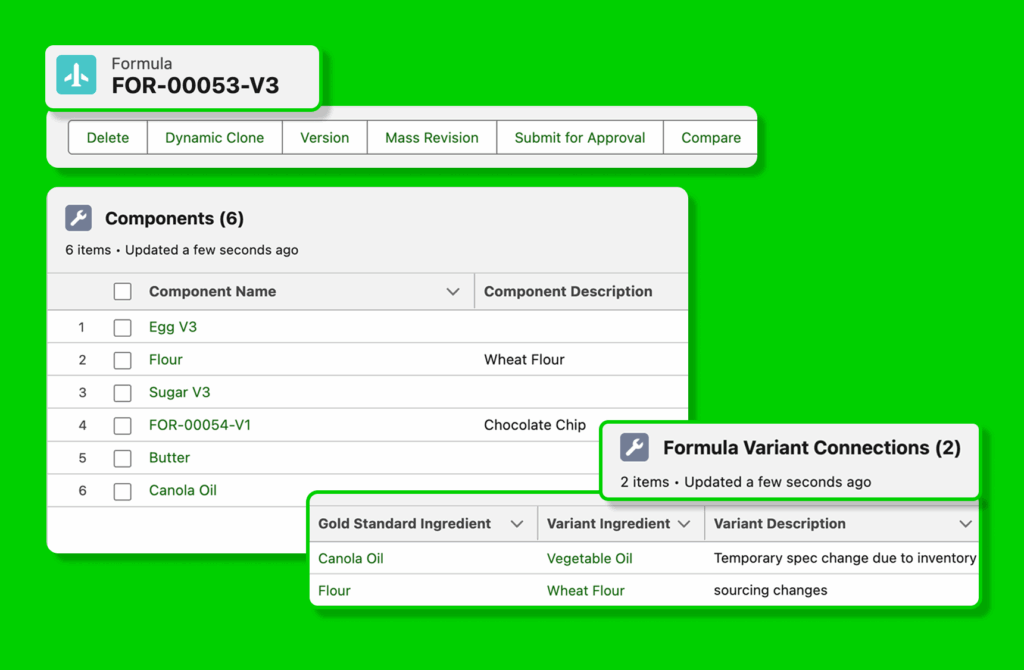
Task: Open the Component Name column dropdown
Action: coord(453,292)
